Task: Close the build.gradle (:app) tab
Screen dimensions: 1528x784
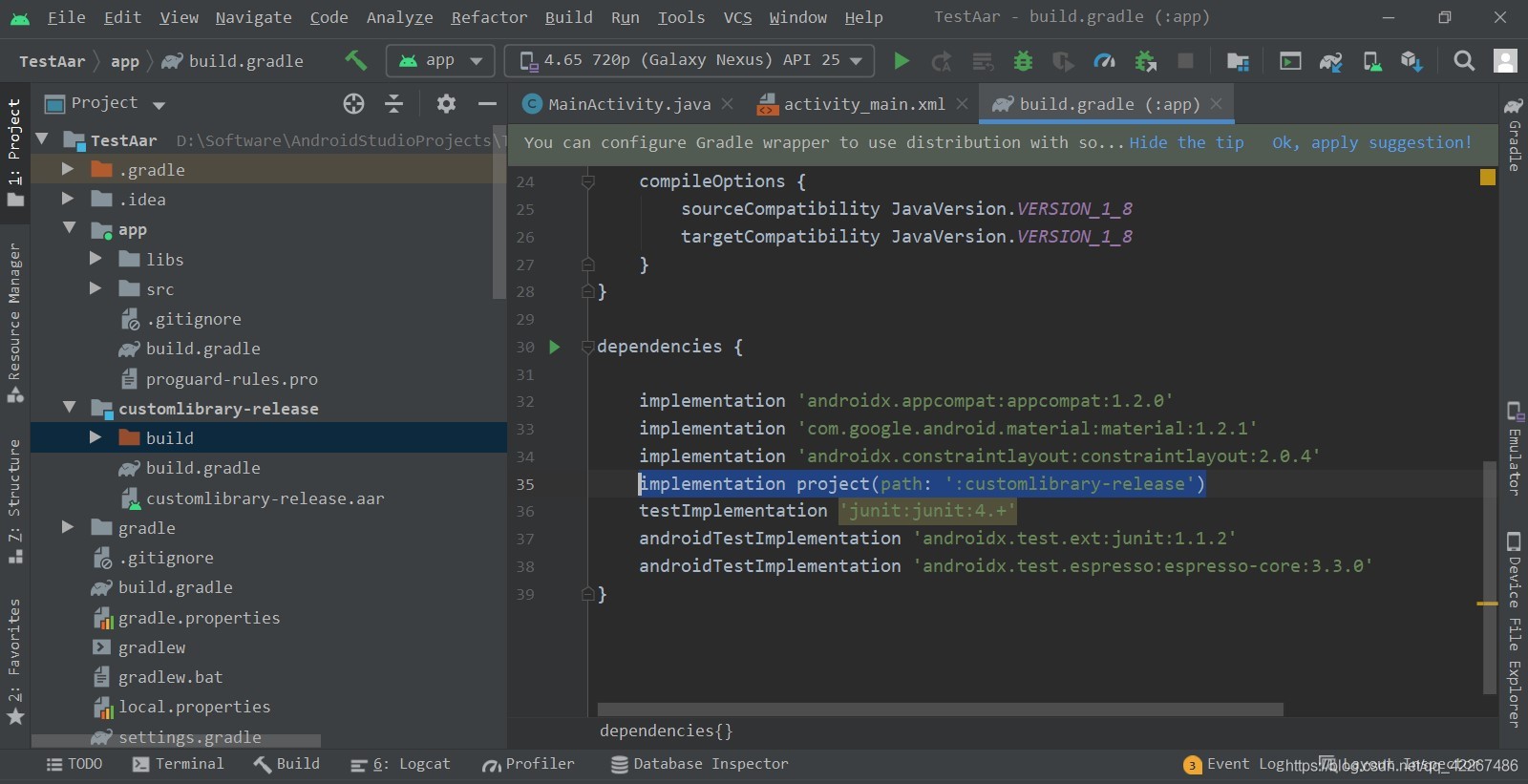Action: click(1216, 104)
